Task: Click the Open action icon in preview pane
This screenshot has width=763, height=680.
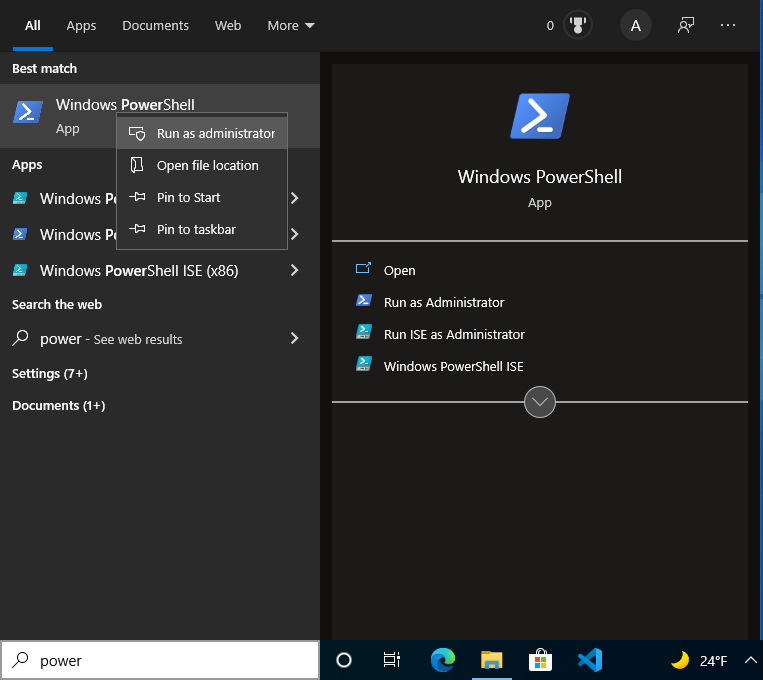Action: 363,268
